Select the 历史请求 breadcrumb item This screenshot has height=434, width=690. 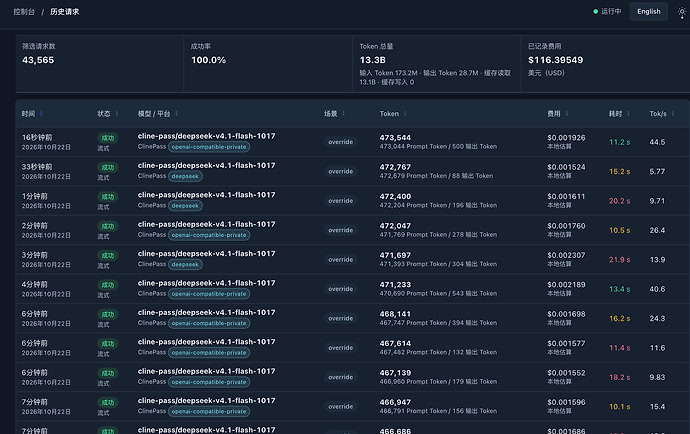click(65, 12)
